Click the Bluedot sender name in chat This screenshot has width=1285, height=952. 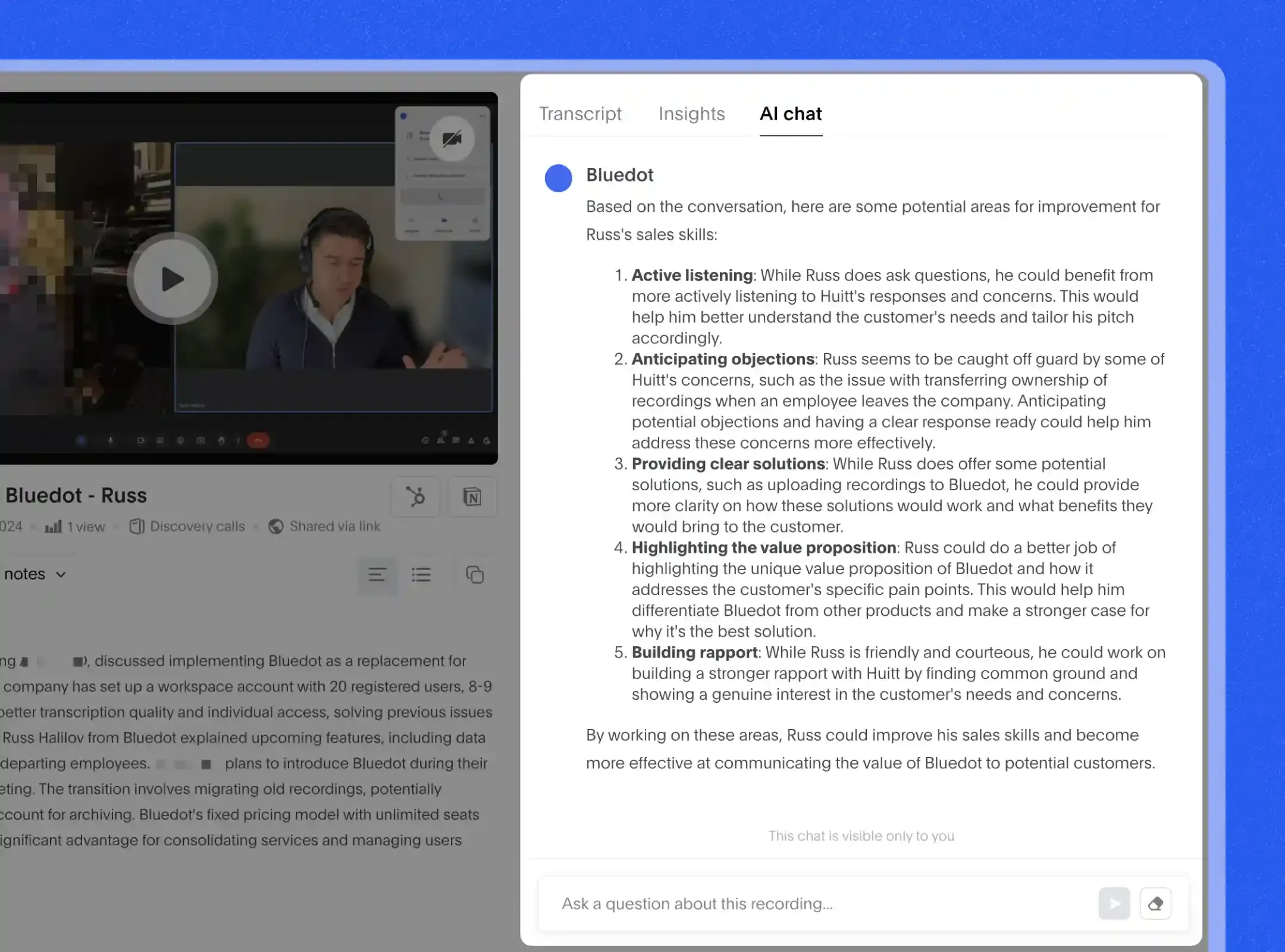pos(619,175)
